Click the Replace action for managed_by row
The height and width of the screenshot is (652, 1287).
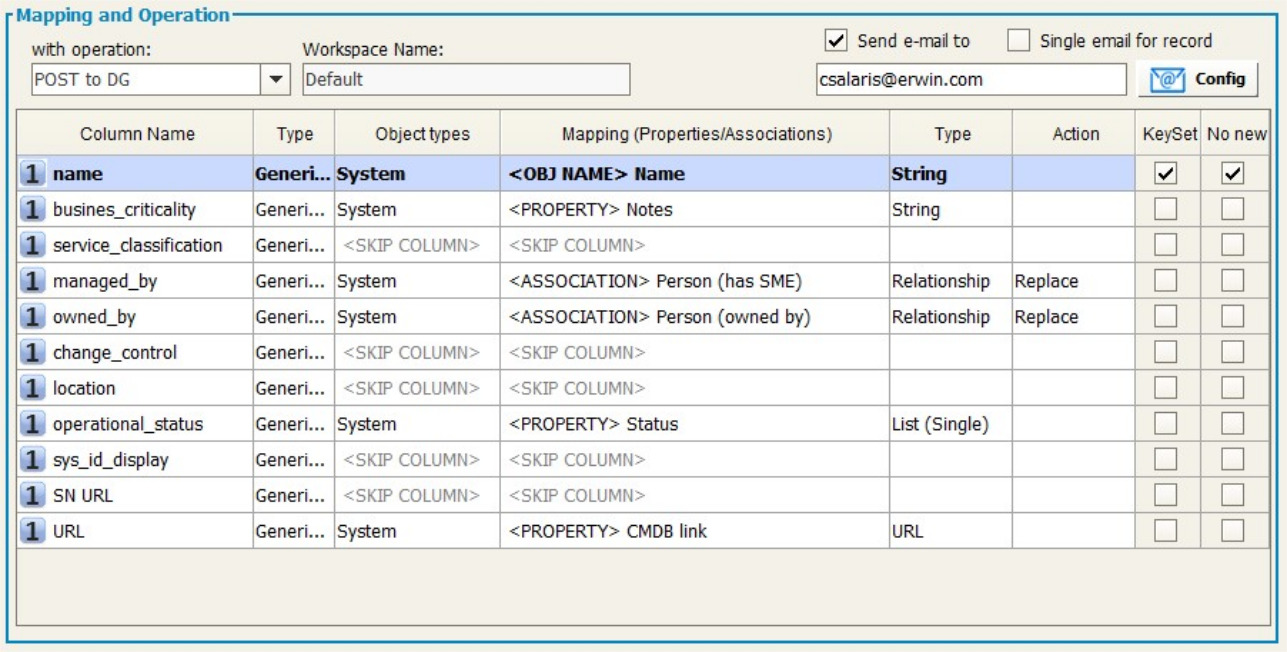click(x=1047, y=282)
